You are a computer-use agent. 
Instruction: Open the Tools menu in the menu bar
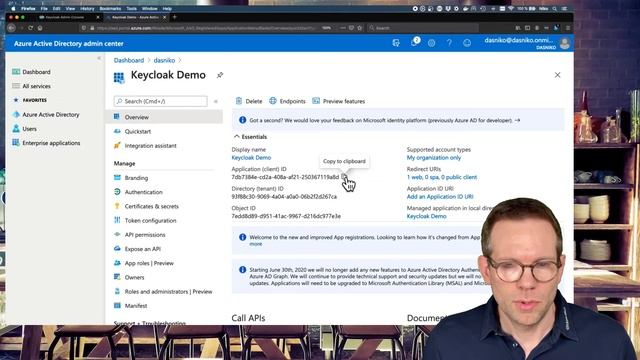pos(131,9)
